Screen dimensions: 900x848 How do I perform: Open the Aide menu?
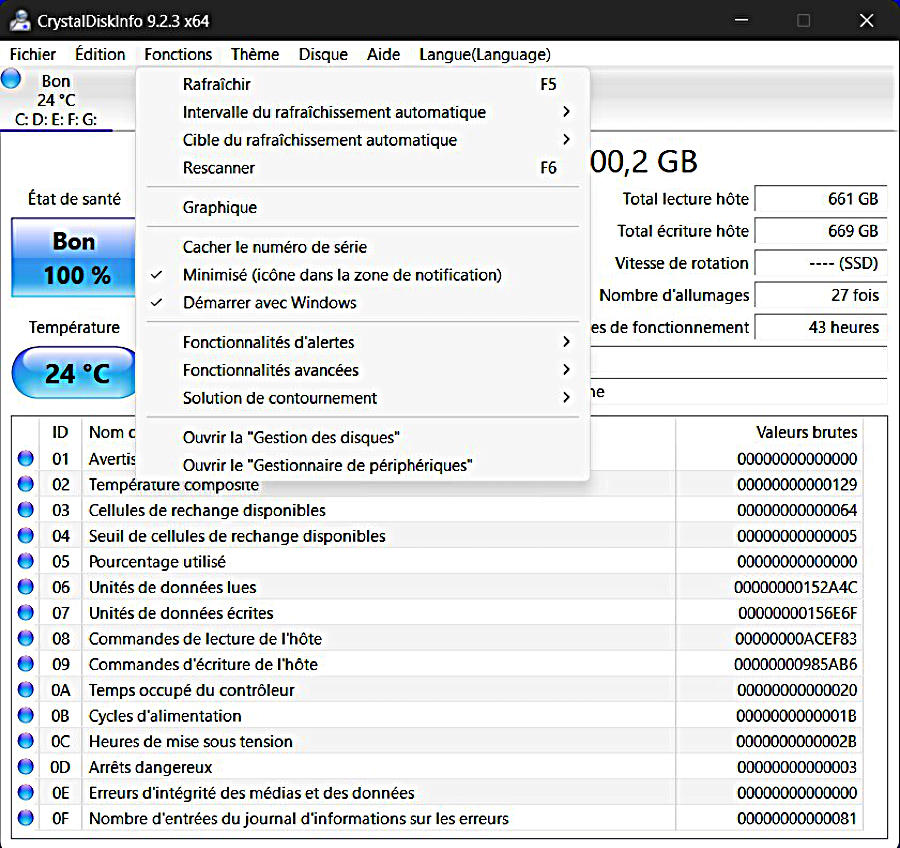pyautogui.click(x=383, y=54)
